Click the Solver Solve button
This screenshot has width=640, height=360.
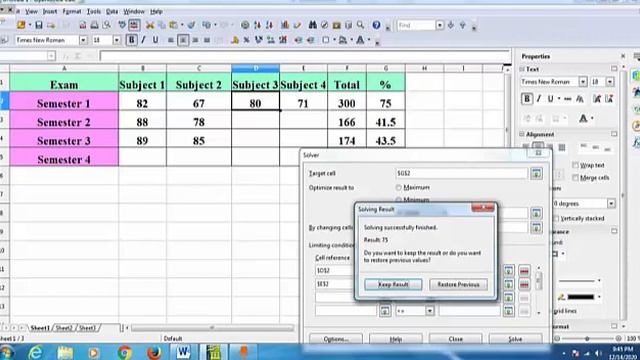[x=515, y=339]
